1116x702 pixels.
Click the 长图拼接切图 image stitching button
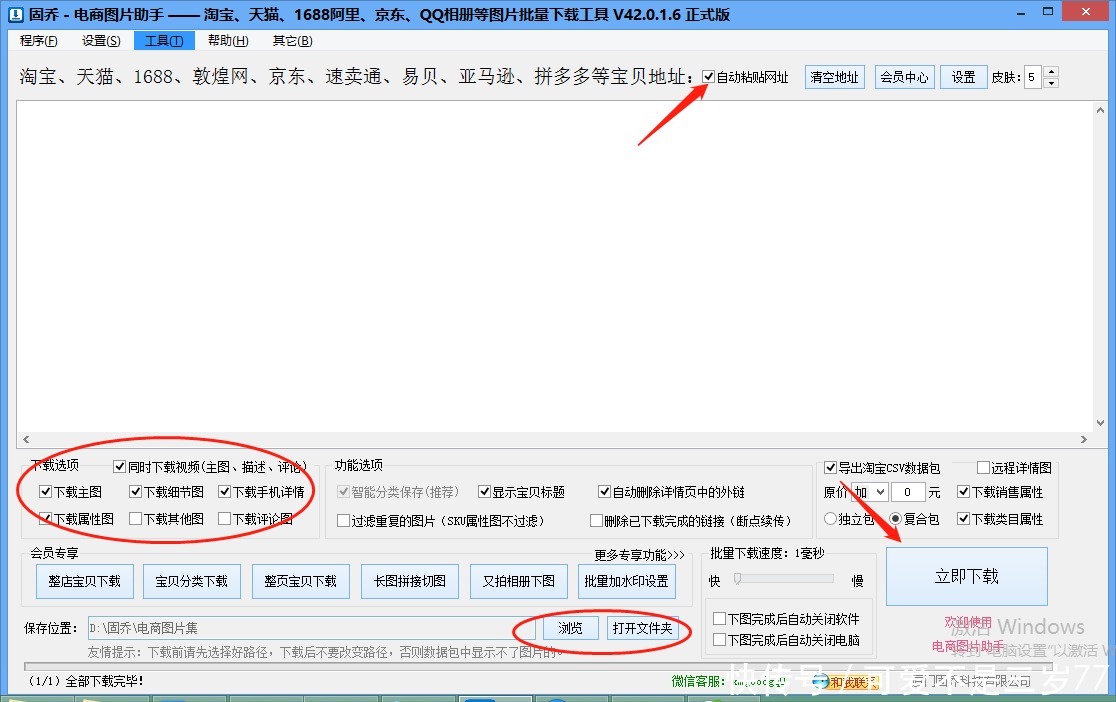(x=409, y=581)
